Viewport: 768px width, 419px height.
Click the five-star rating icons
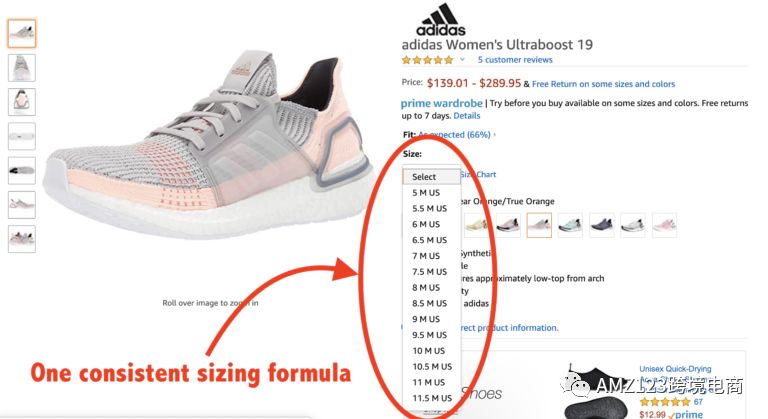coord(428,60)
